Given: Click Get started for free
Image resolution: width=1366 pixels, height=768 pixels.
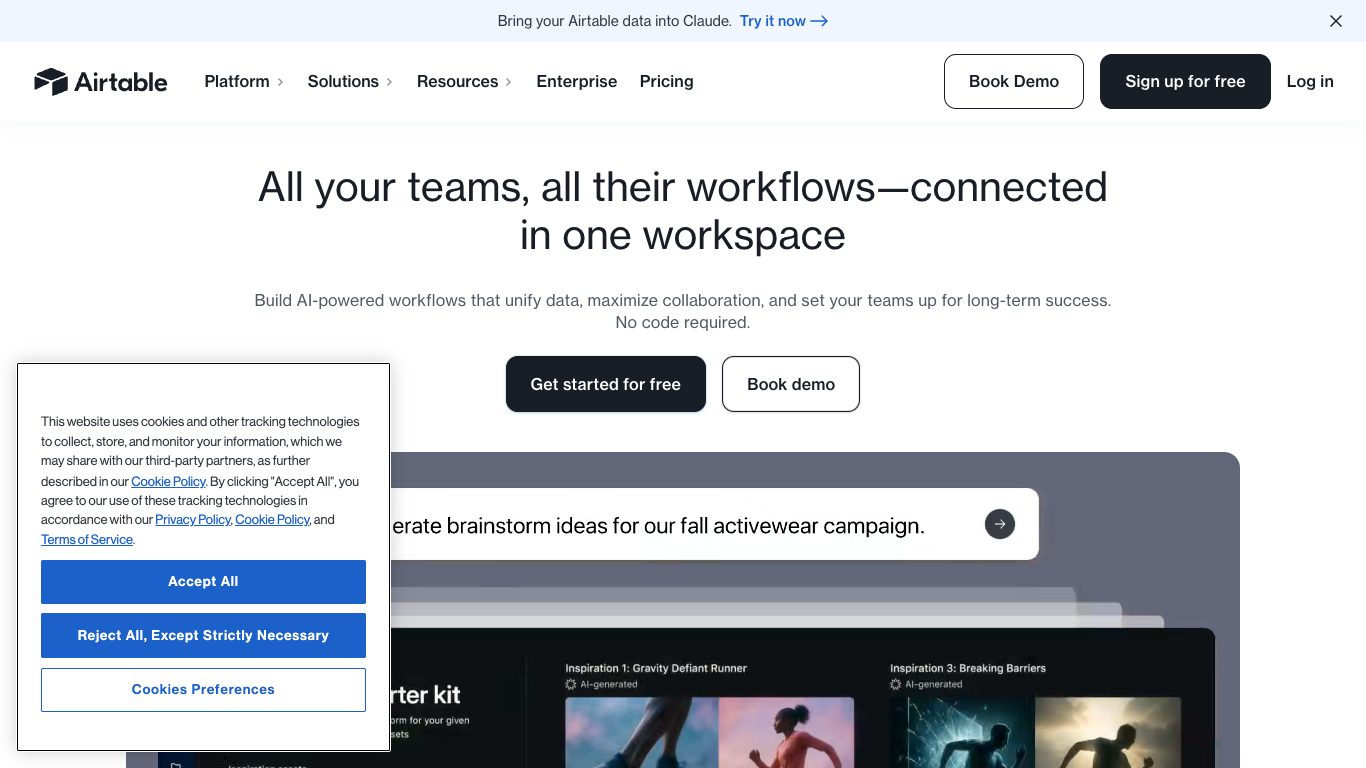Looking at the screenshot, I should tap(606, 384).
